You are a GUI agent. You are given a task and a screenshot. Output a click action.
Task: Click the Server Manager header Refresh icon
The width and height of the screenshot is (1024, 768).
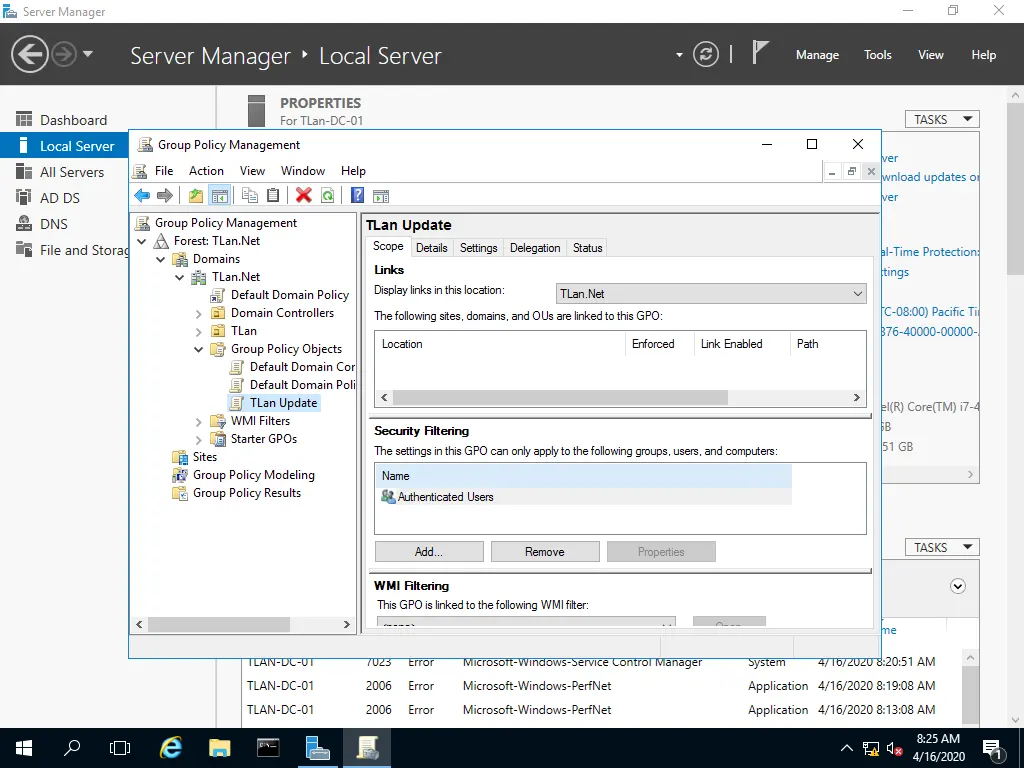click(705, 54)
